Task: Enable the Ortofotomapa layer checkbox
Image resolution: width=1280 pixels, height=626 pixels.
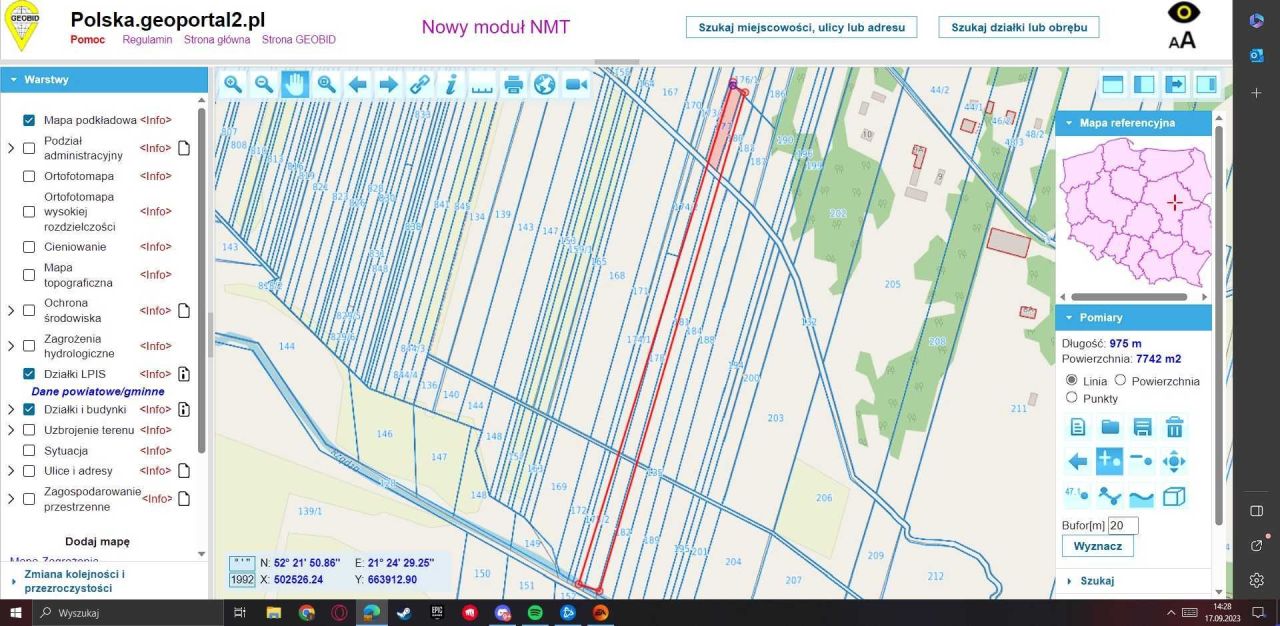Action: [x=29, y=176]
